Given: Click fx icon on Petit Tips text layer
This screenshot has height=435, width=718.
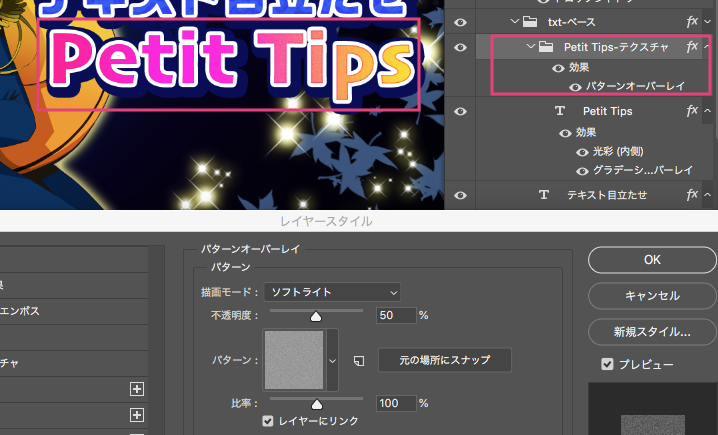Looking at the screenshot, I should (692, 110).
